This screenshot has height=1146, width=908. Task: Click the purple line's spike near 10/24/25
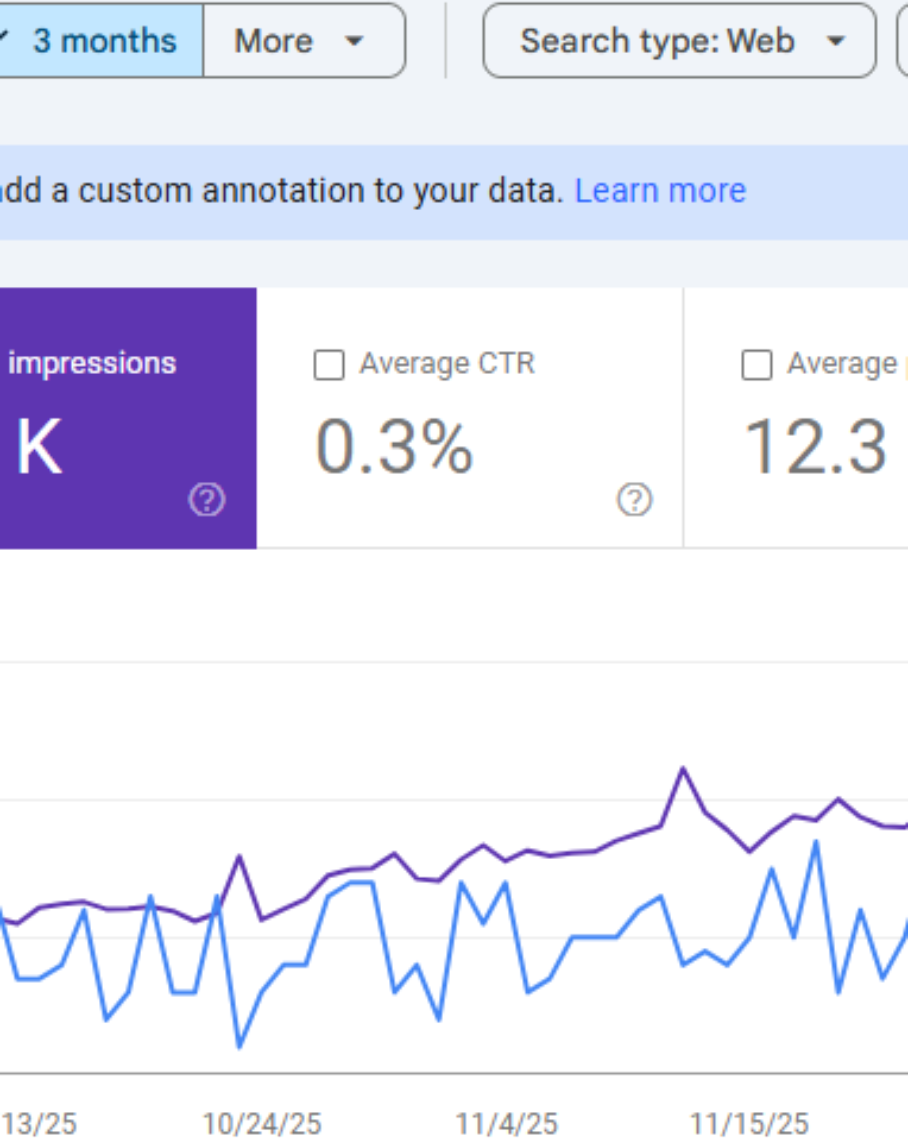tap(239, 857)
